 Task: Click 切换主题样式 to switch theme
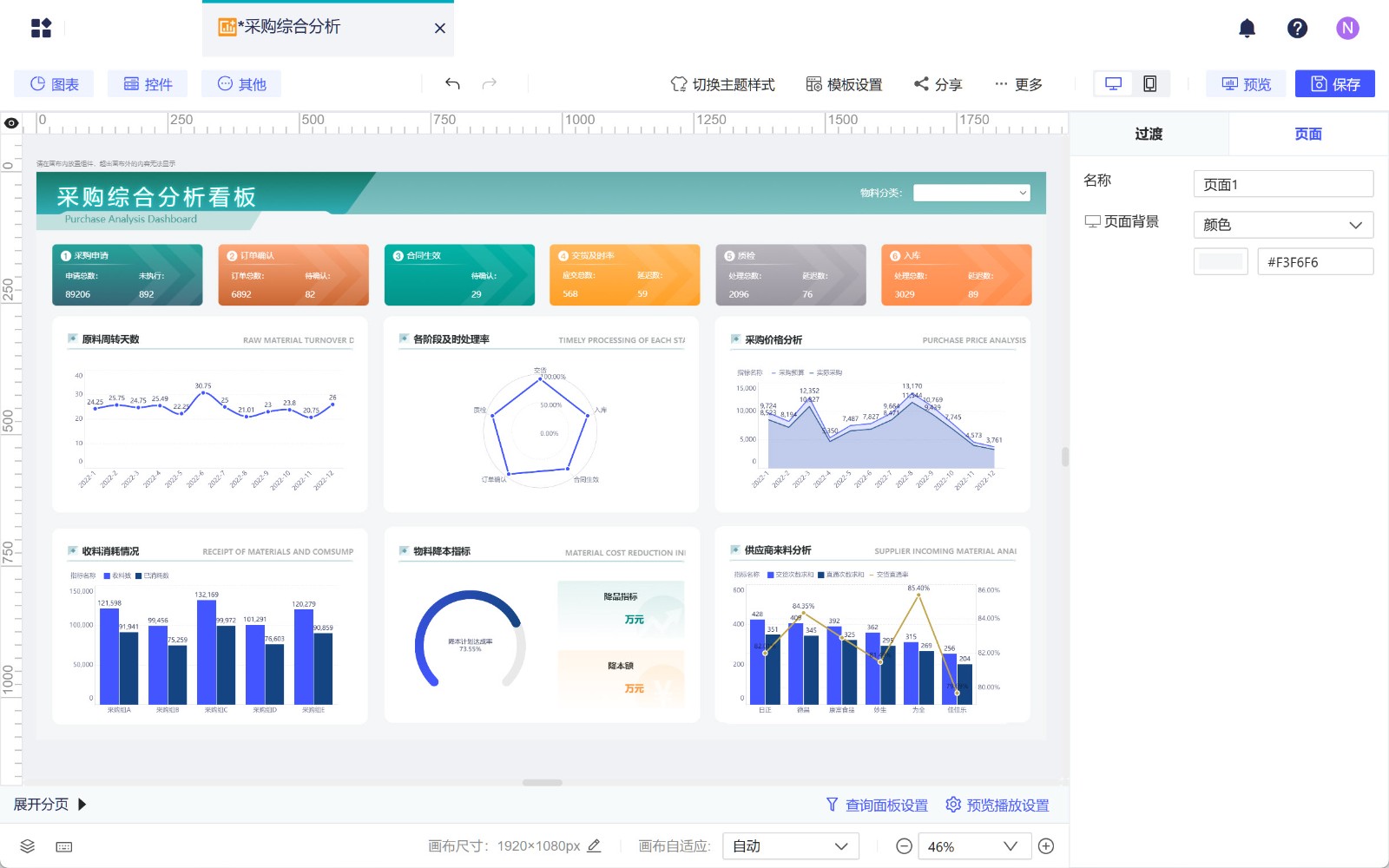pyautogui.click(x=722, y=84)
